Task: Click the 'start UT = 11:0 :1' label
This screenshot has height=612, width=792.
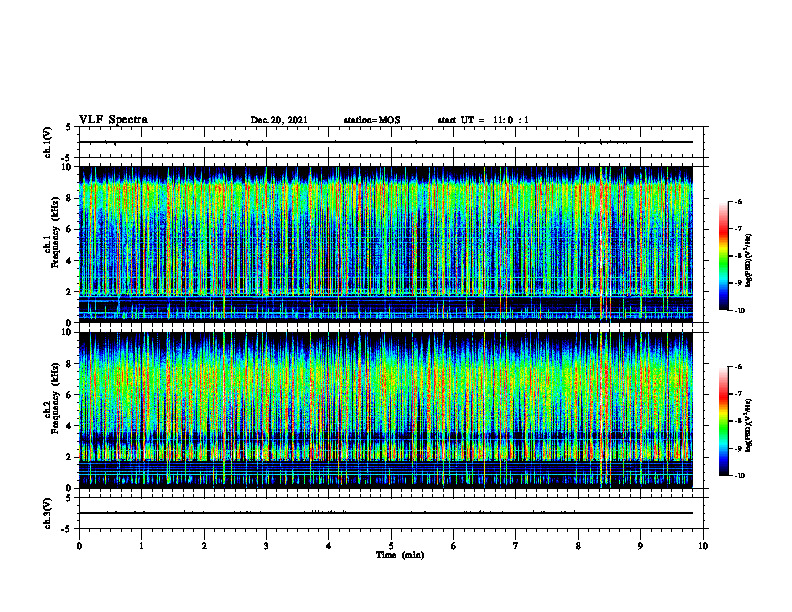Action: pos(483,120)
